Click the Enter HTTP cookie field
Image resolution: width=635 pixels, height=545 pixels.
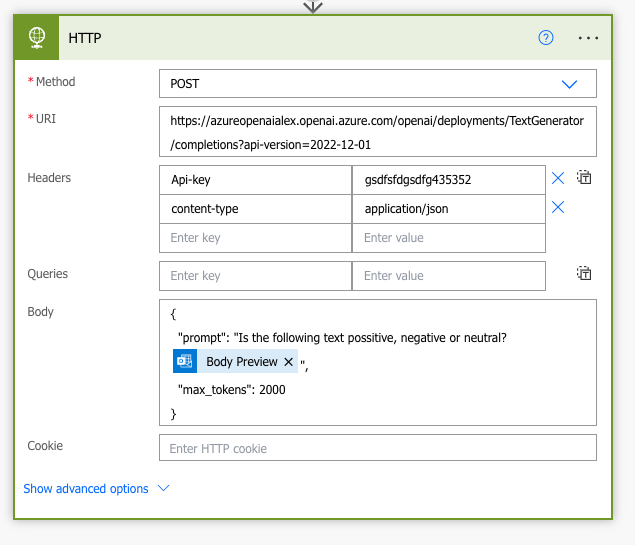377,448
